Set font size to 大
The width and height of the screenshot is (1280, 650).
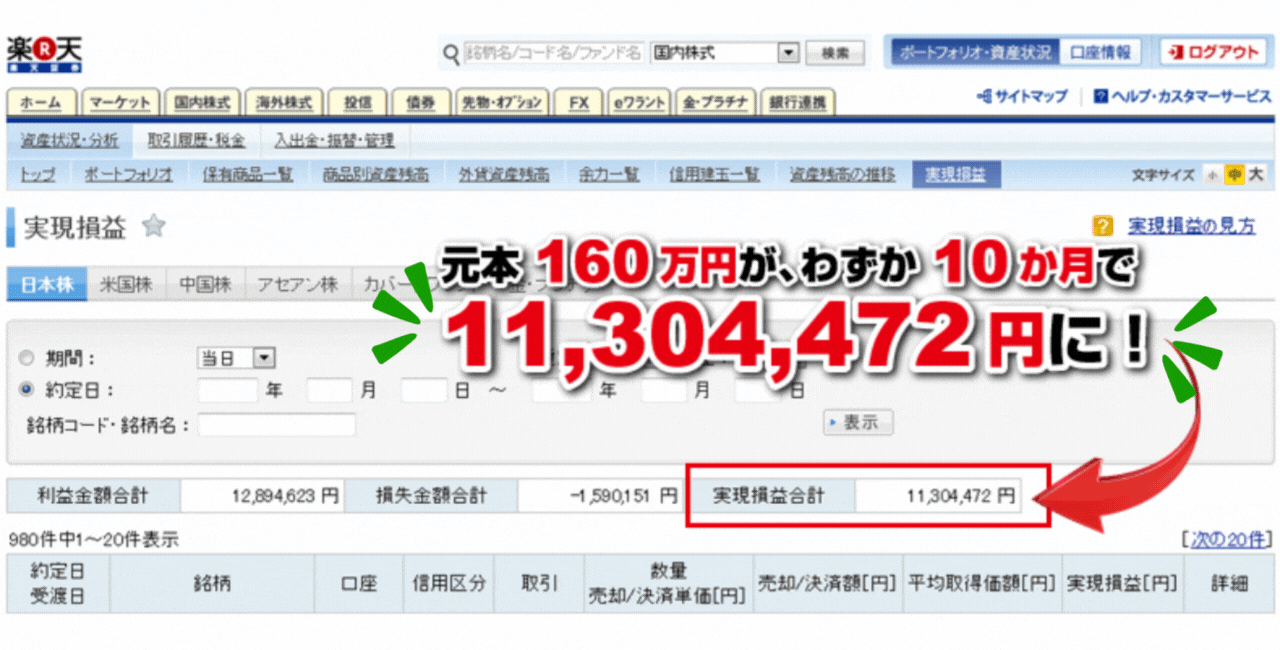pyautogui.click(x=1256, y=175)
